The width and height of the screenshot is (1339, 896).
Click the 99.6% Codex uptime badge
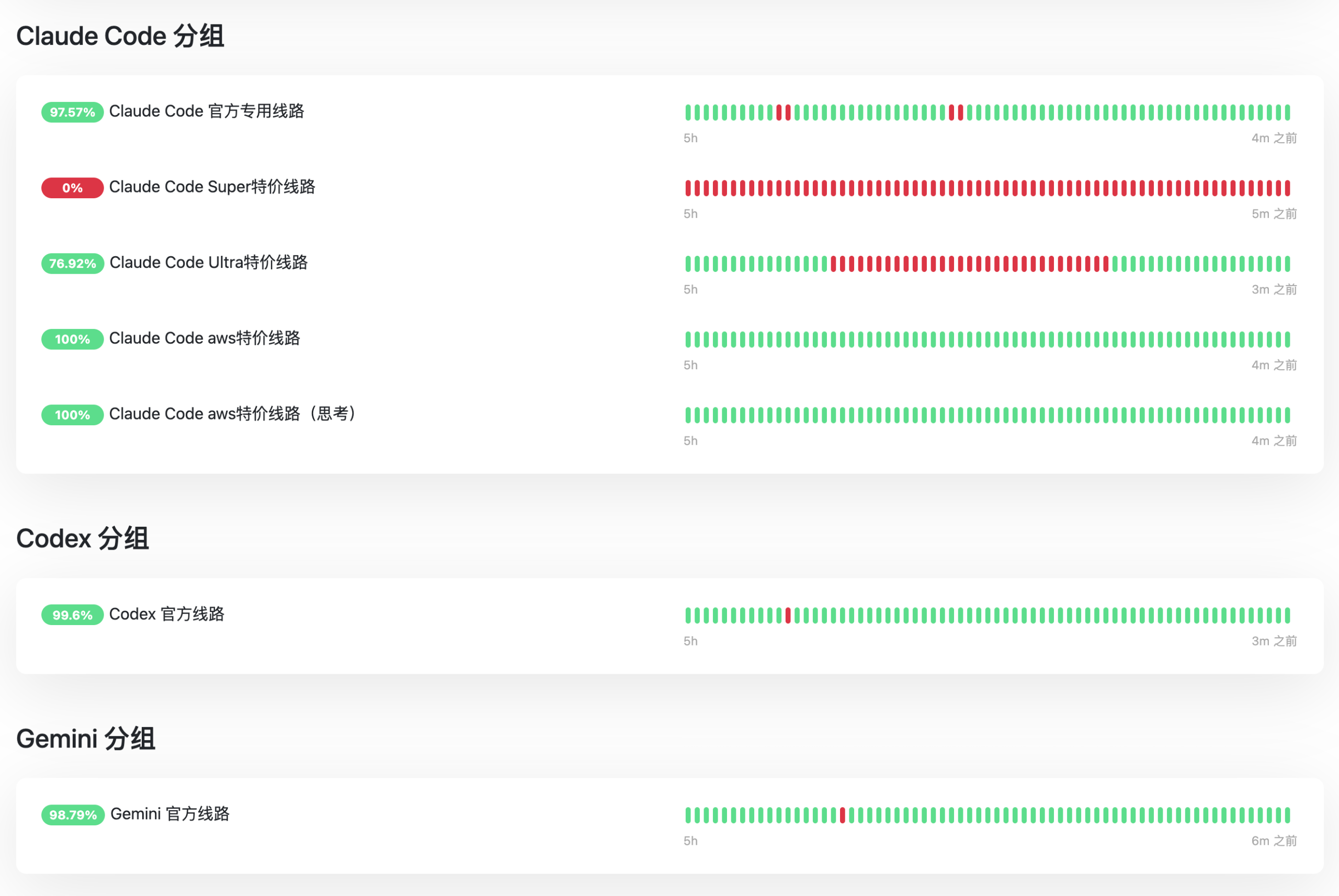pyautogui.click(x=73, y=615)
